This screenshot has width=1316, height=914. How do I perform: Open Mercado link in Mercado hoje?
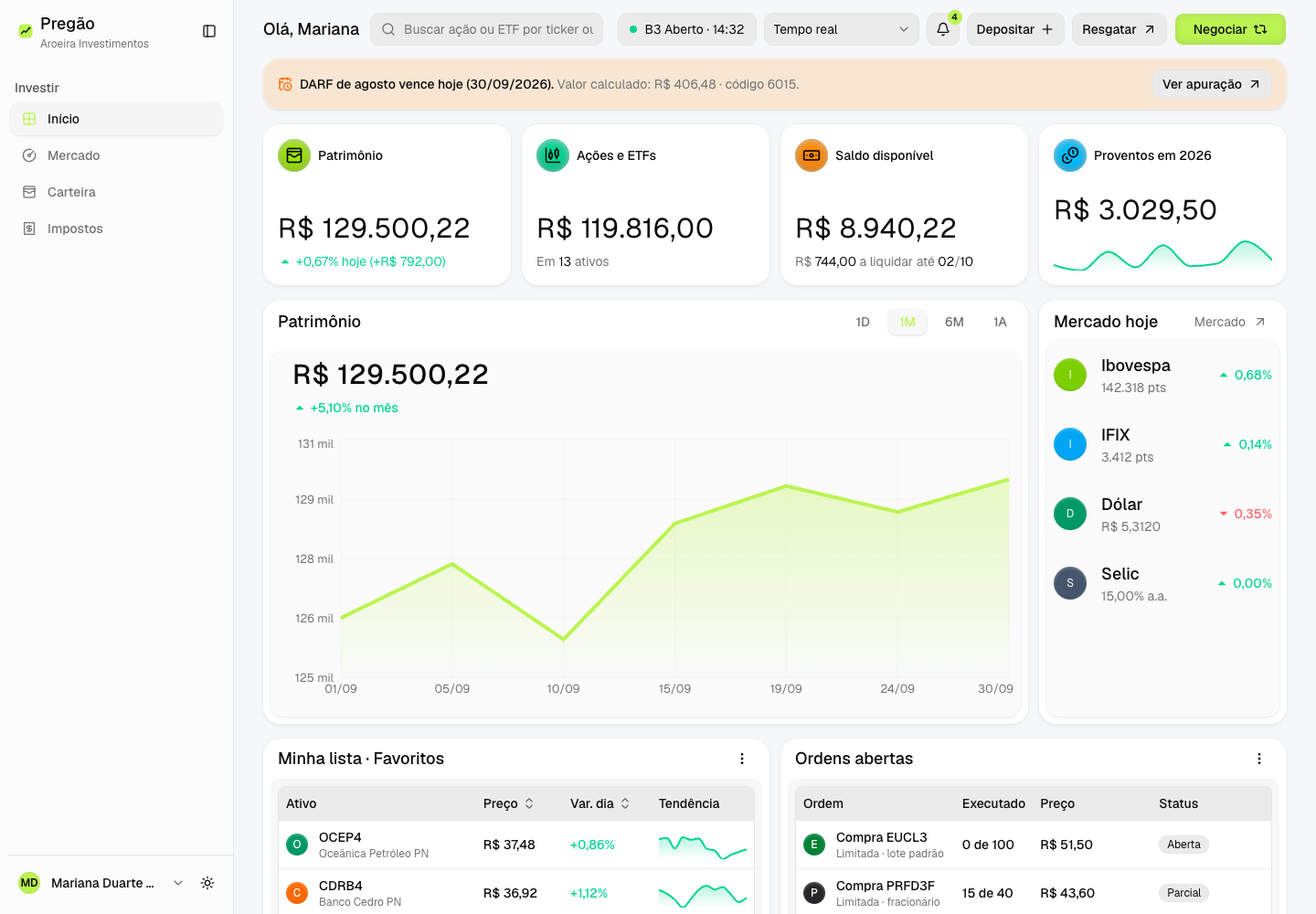1230,322
